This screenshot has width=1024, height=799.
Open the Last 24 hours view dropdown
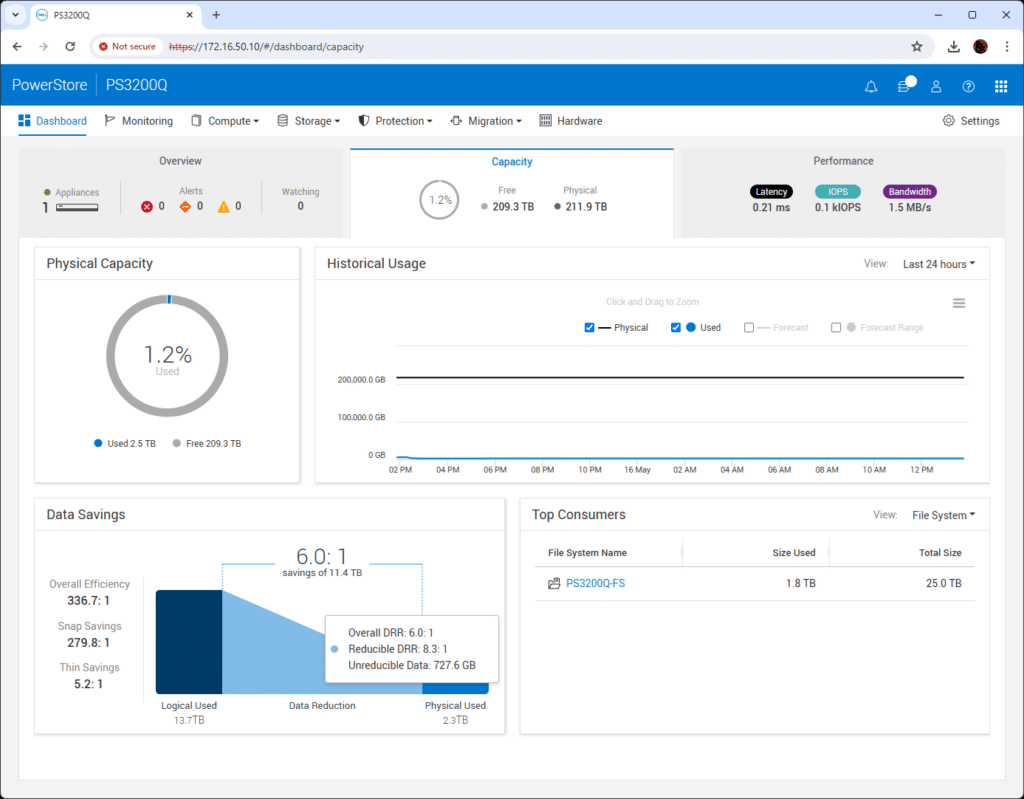[x=939, y=264]
